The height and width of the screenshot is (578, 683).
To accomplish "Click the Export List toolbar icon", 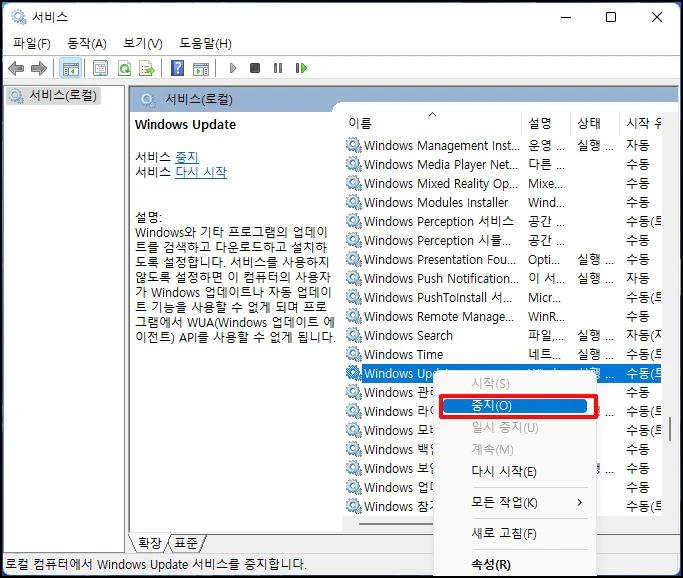I will pos(147,68).
